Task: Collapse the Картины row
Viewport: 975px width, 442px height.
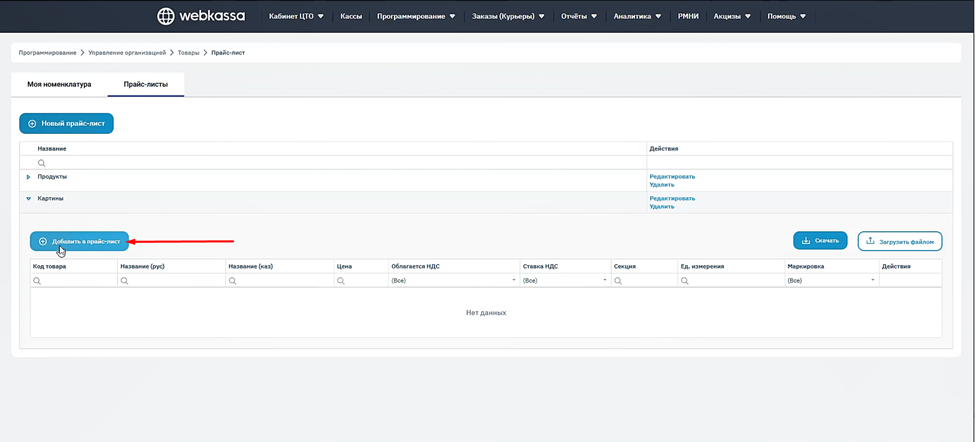Action: 29,199
